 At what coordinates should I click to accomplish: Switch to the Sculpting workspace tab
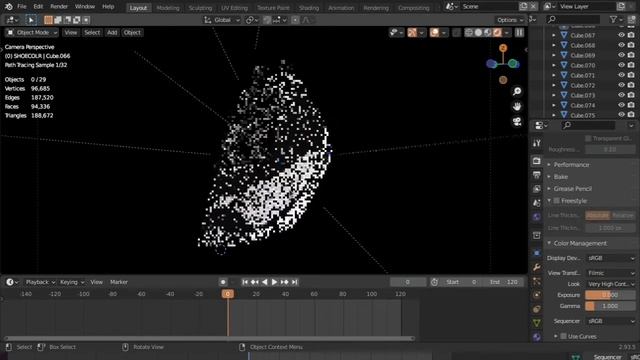pos(200,8)
